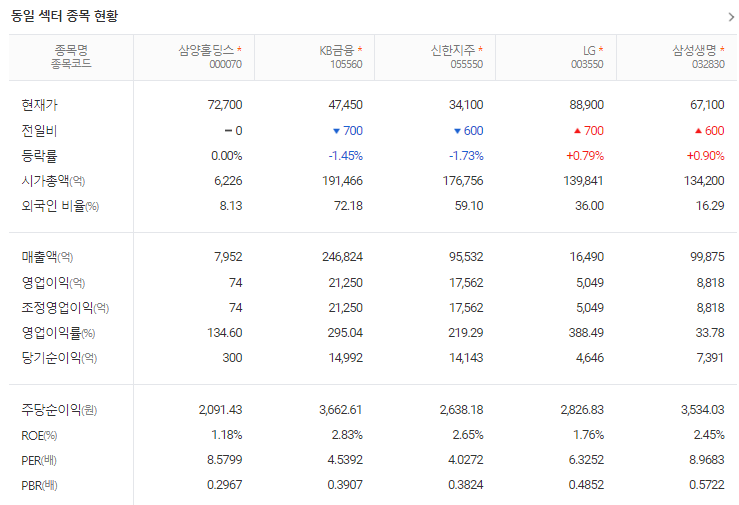
Task: Click LG up change ▲ 700
Action: (589, 130)
